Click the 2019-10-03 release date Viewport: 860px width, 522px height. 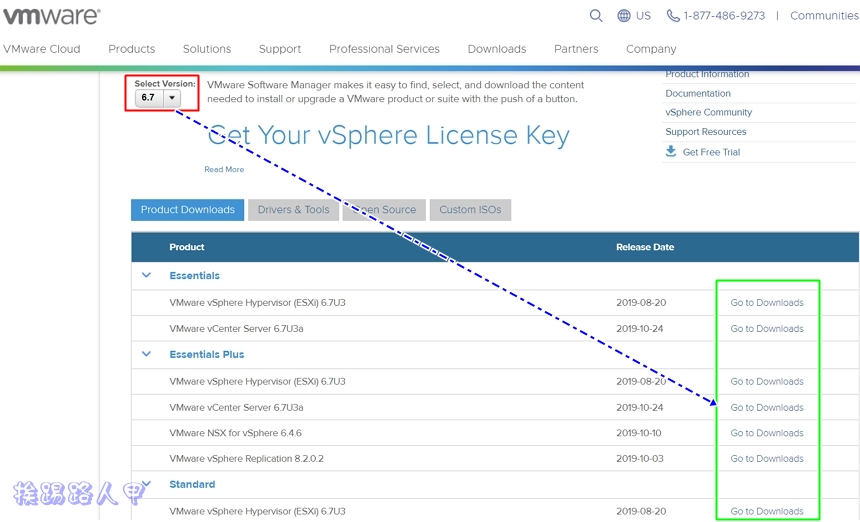tap(640, 458)
